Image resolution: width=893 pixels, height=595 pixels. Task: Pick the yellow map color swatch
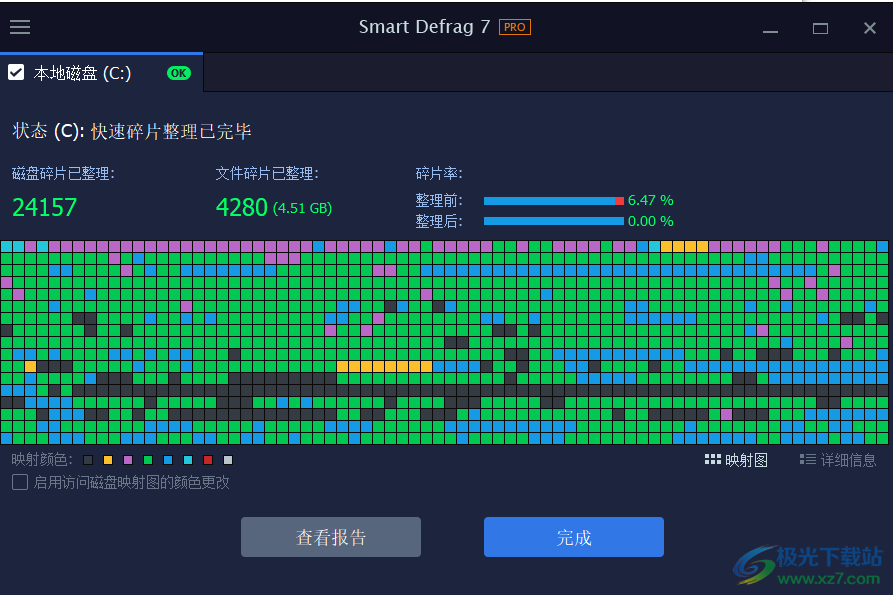pyautogui.click(x=108, y=460)
